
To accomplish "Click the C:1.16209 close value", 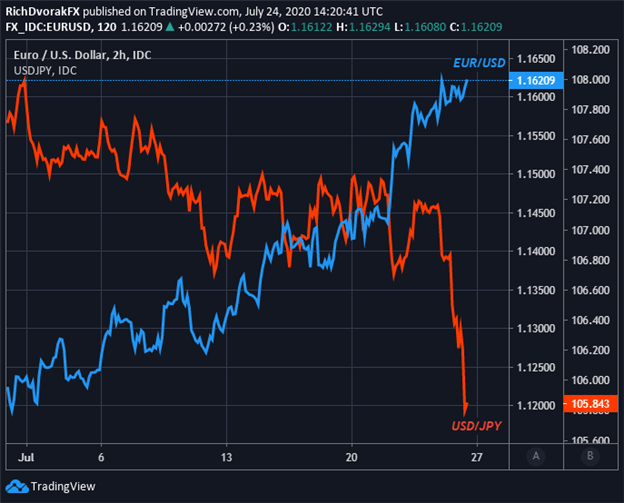I will [476, 27].
